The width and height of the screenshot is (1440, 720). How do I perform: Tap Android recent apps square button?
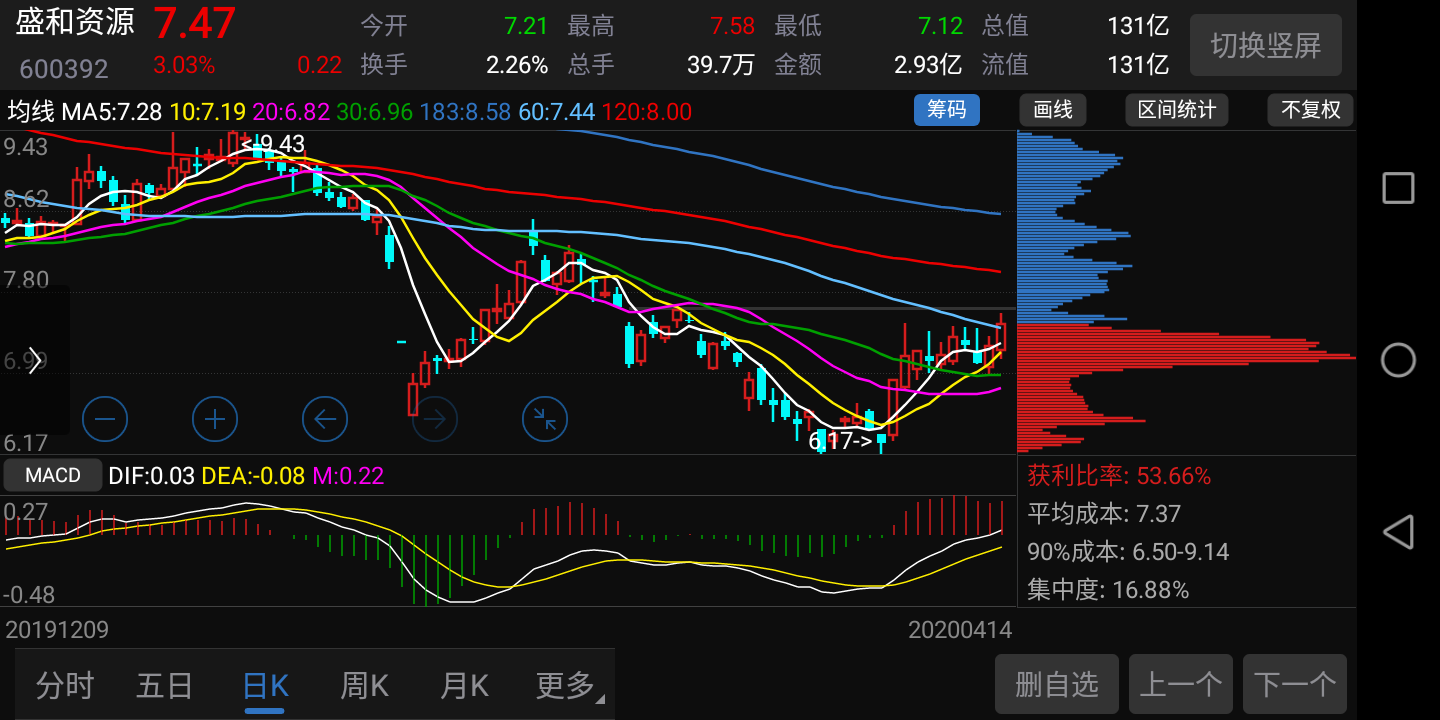click(x=1398, y=188)
